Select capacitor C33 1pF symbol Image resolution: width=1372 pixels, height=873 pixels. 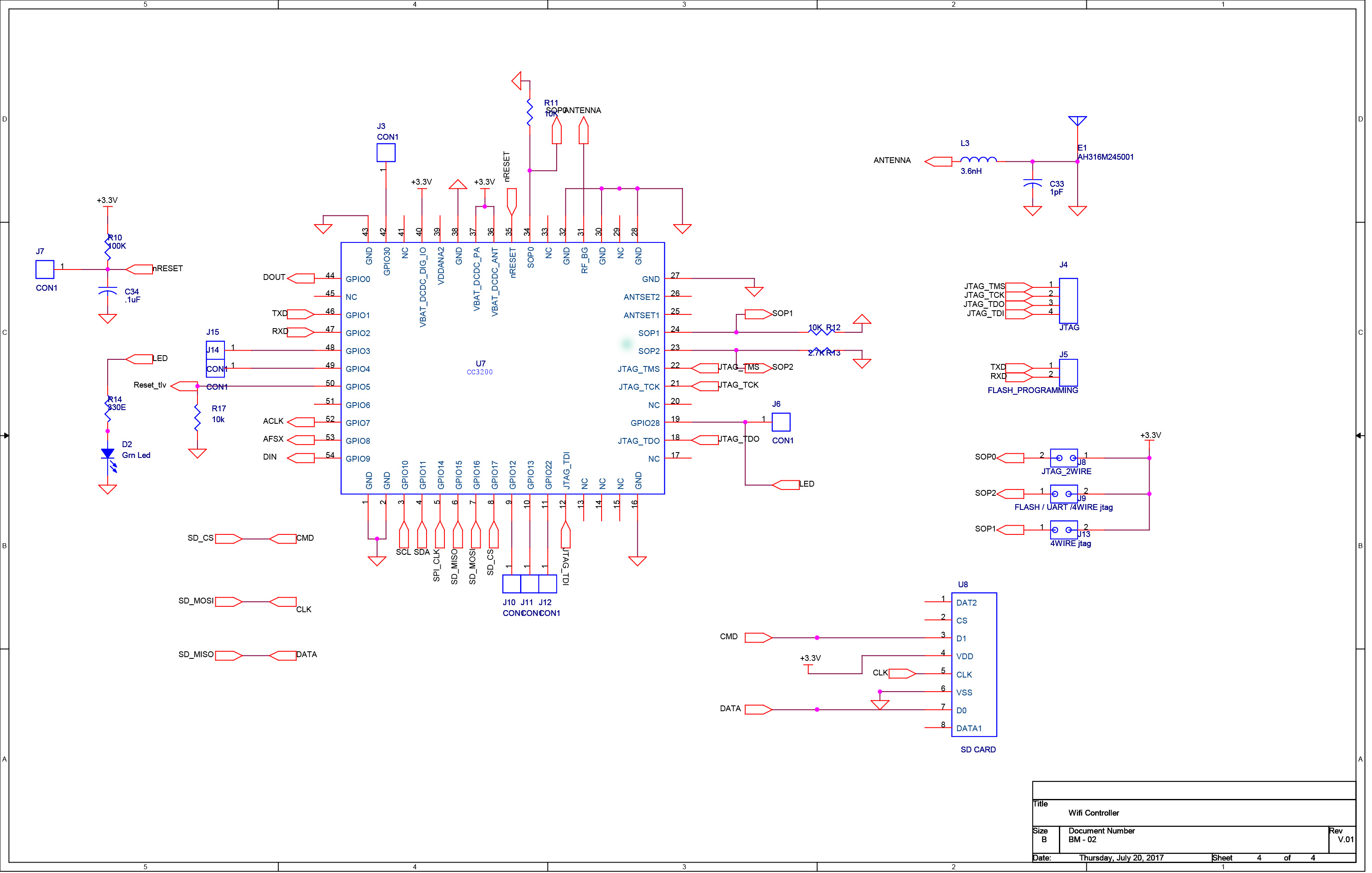pos(1034,183)
